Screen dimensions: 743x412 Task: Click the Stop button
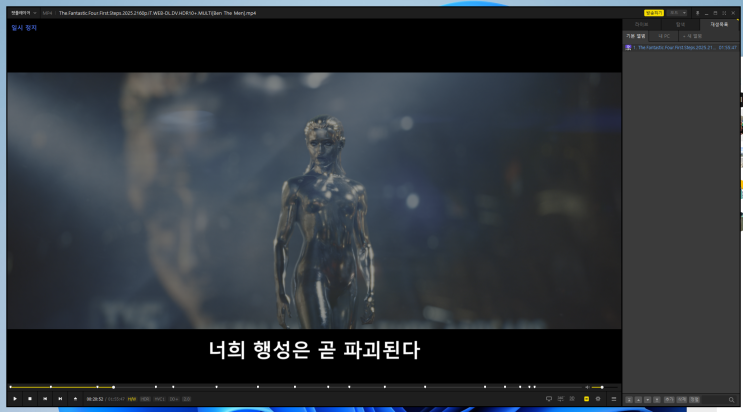click(30, 399)
